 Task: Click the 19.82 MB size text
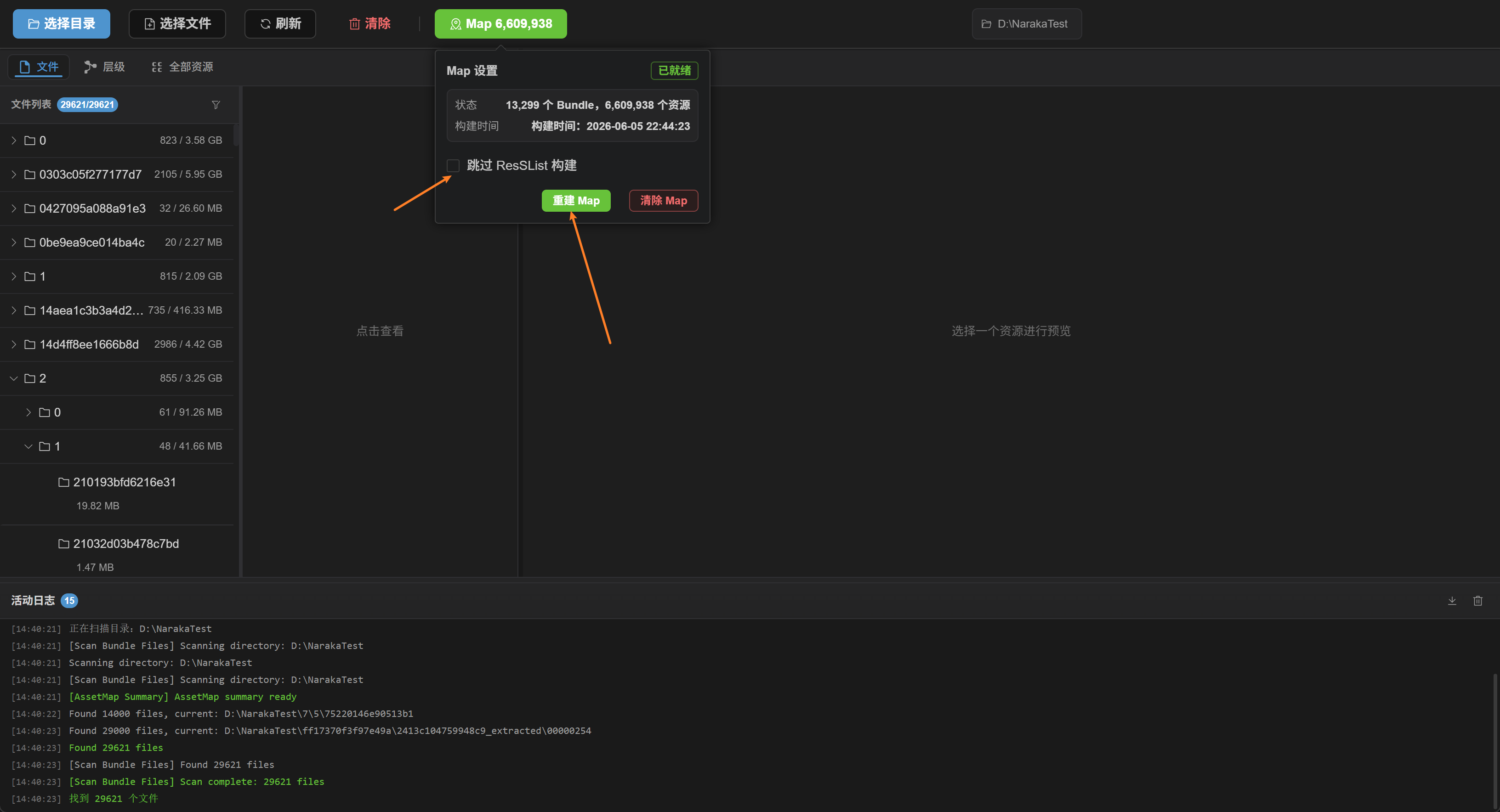point(98,507)
